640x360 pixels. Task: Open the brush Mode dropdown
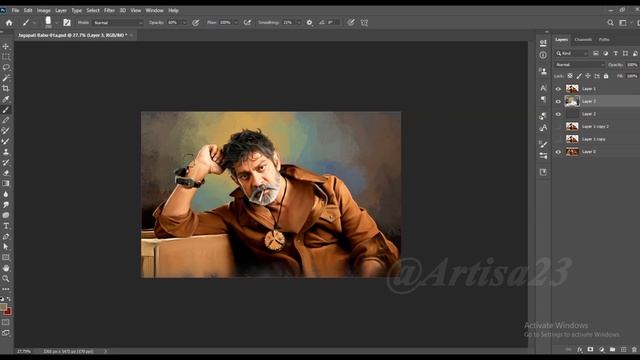point(118,23)
